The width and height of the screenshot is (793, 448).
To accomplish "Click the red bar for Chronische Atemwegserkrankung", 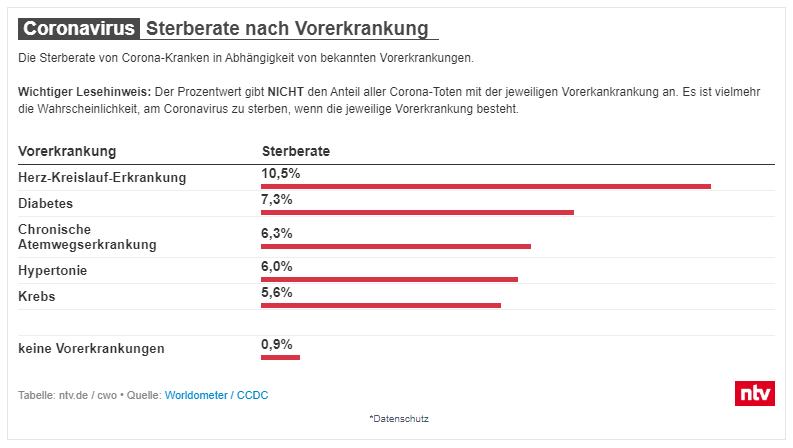I will click(x=396, y=246).
